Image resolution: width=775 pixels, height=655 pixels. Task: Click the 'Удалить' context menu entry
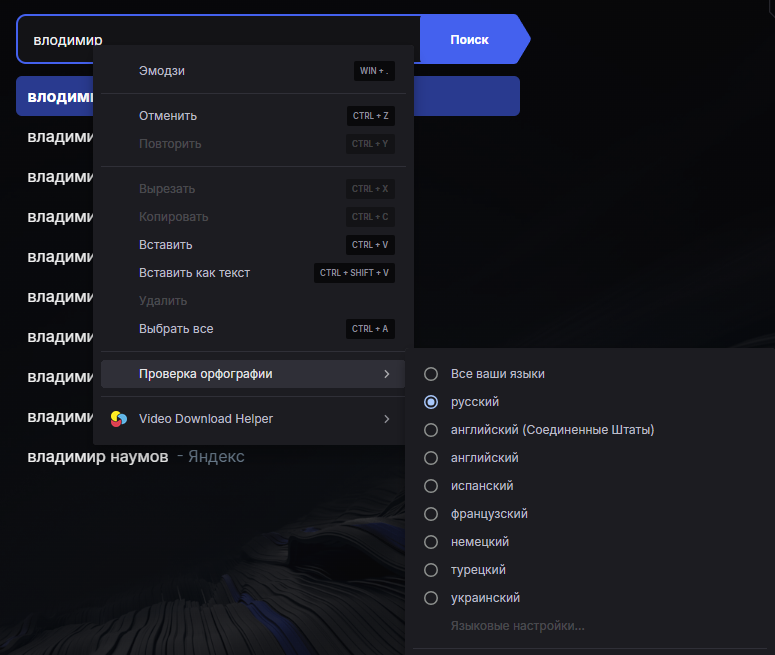(253, 301)
